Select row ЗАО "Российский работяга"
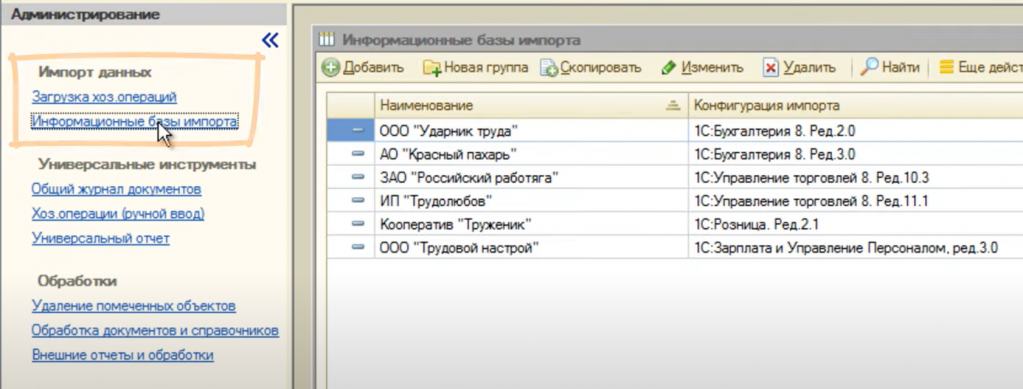 pyautogui.click(x=675, y=178)
